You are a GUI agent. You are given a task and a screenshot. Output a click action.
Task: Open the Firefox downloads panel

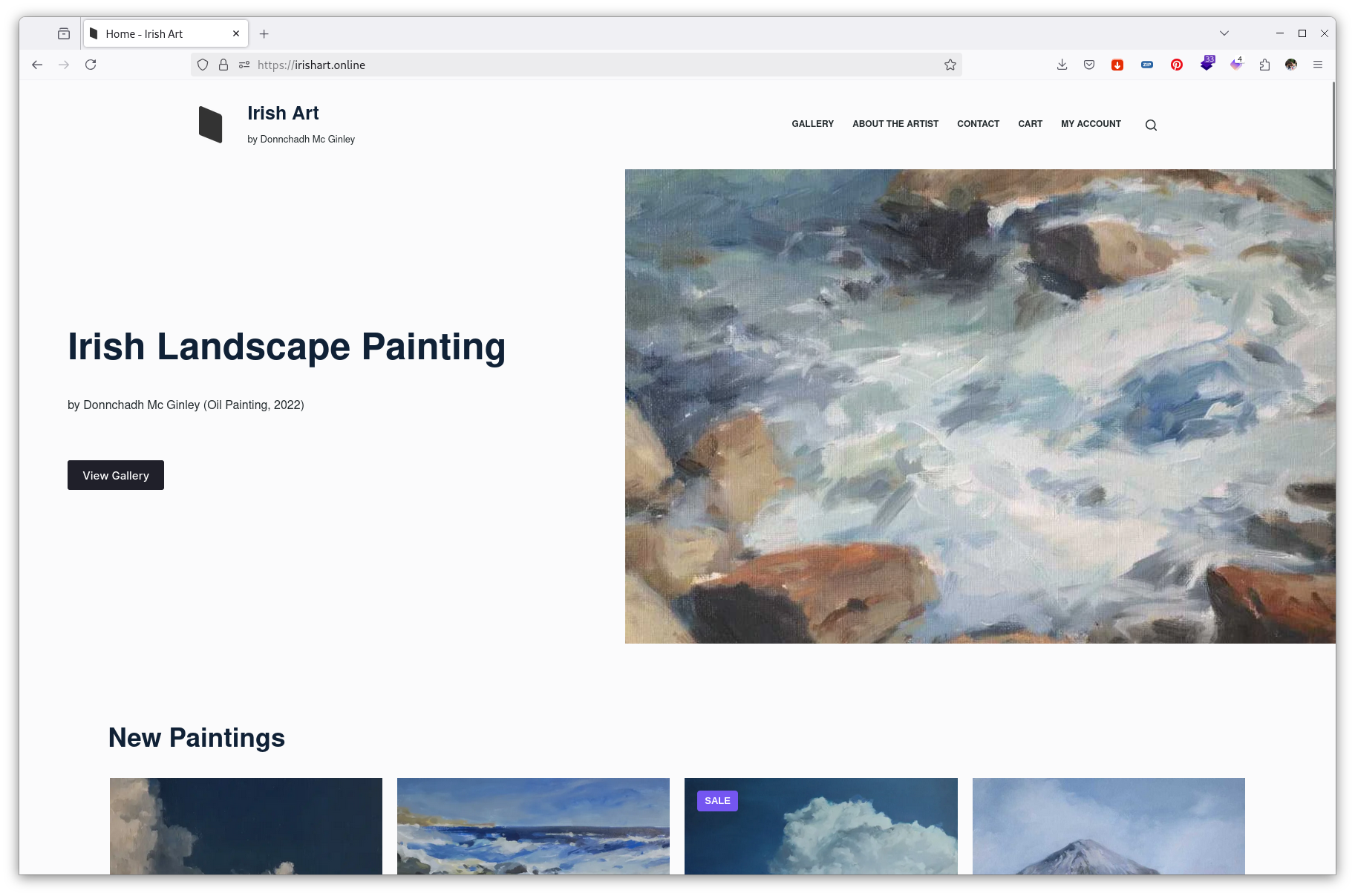[1062, 65]
